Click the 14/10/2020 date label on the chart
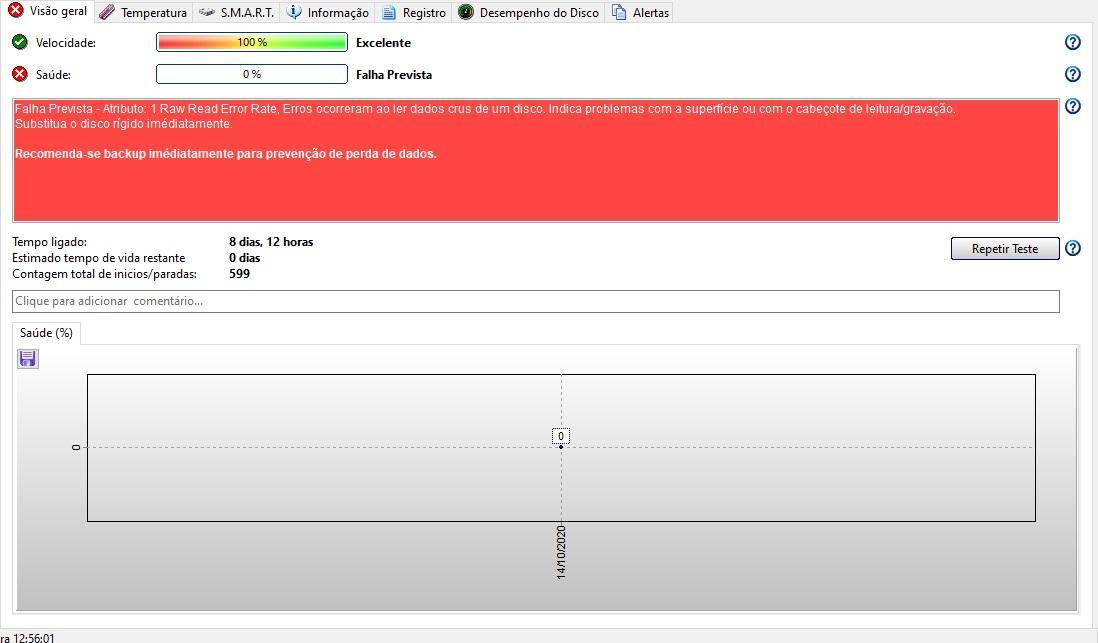 click(561, 552)
